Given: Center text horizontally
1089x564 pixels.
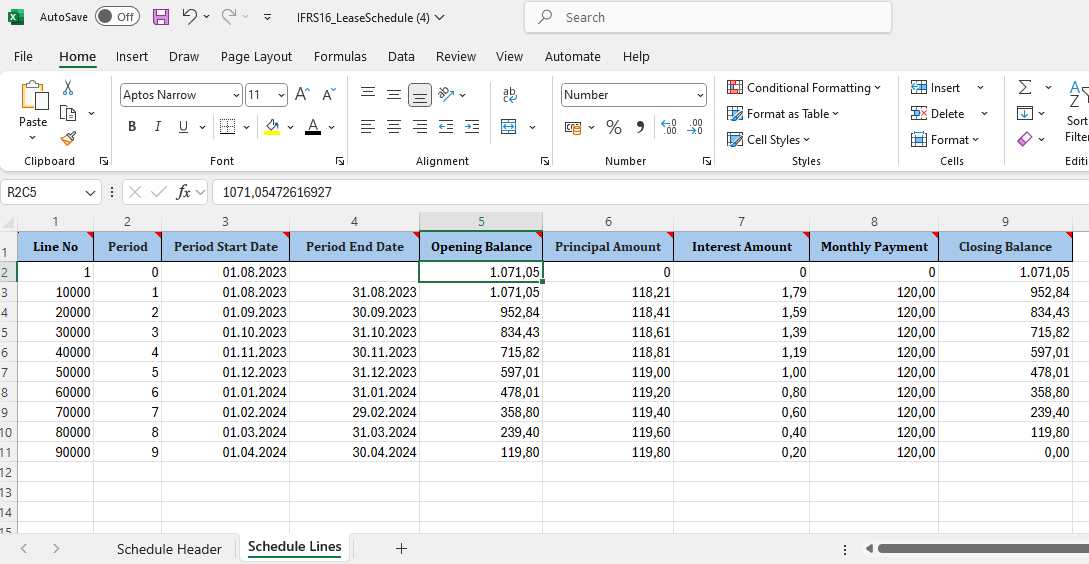Looking at the screenshot, I should (x=394, y=126).
